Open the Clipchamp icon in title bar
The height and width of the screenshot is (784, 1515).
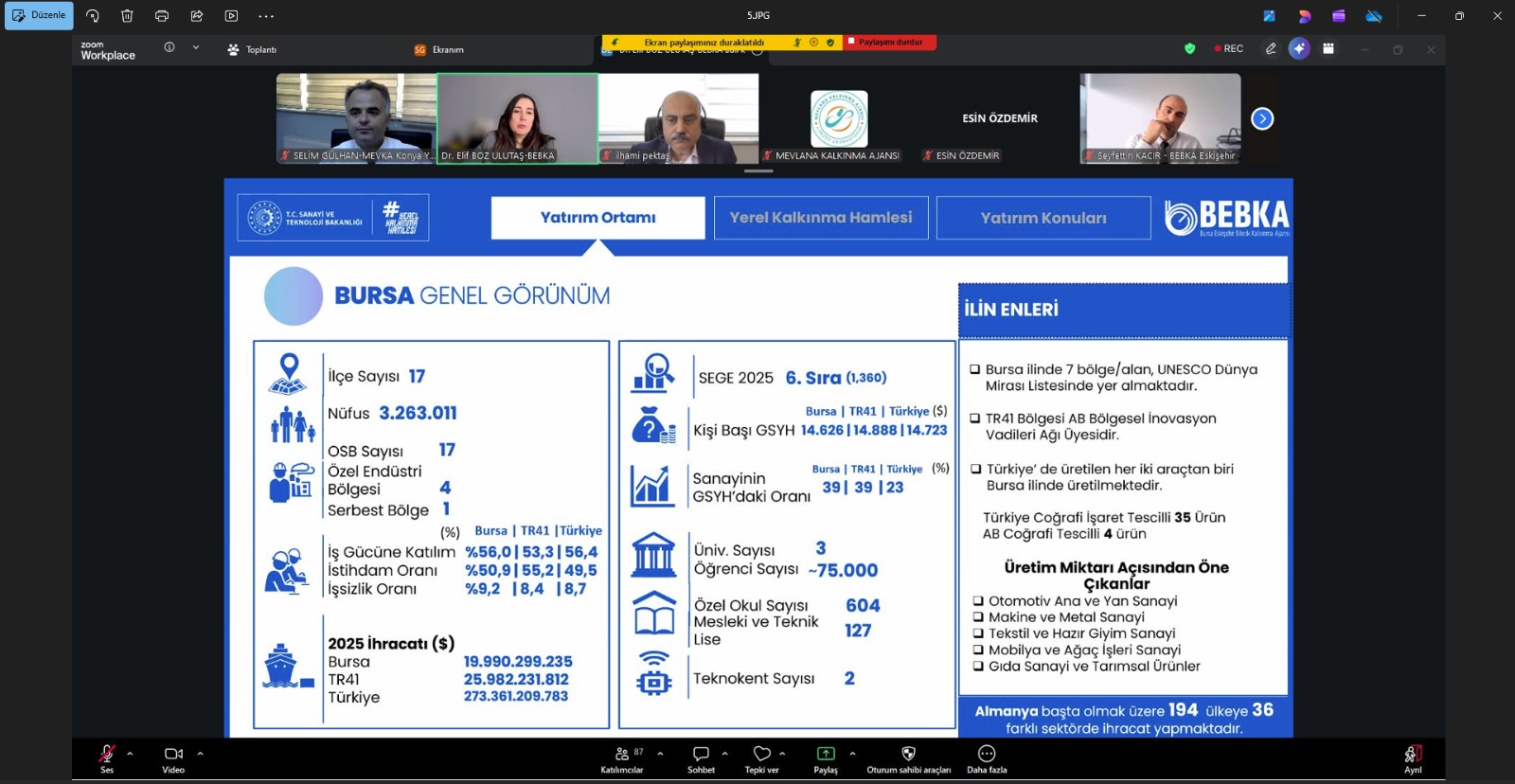[x=1338, y=15]
